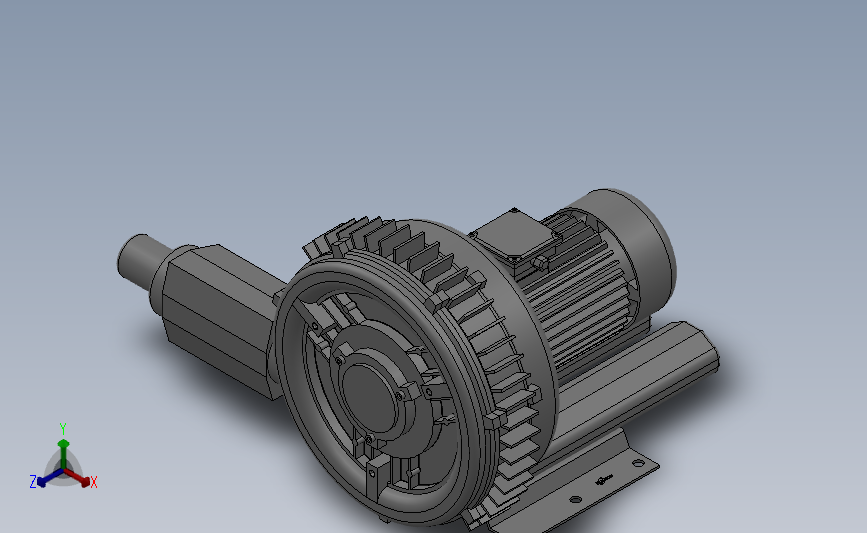Viewport: 867px width, 533px height.
Task: Select the motor terminal box on the model
Action: 516,239
